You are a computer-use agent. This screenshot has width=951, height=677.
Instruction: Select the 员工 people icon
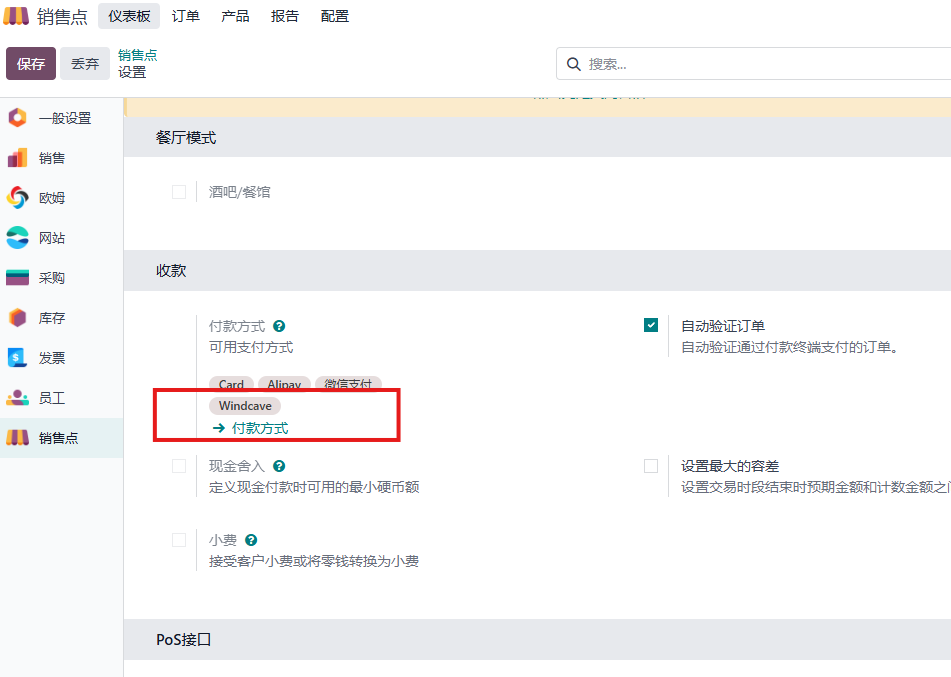point(18,398)
